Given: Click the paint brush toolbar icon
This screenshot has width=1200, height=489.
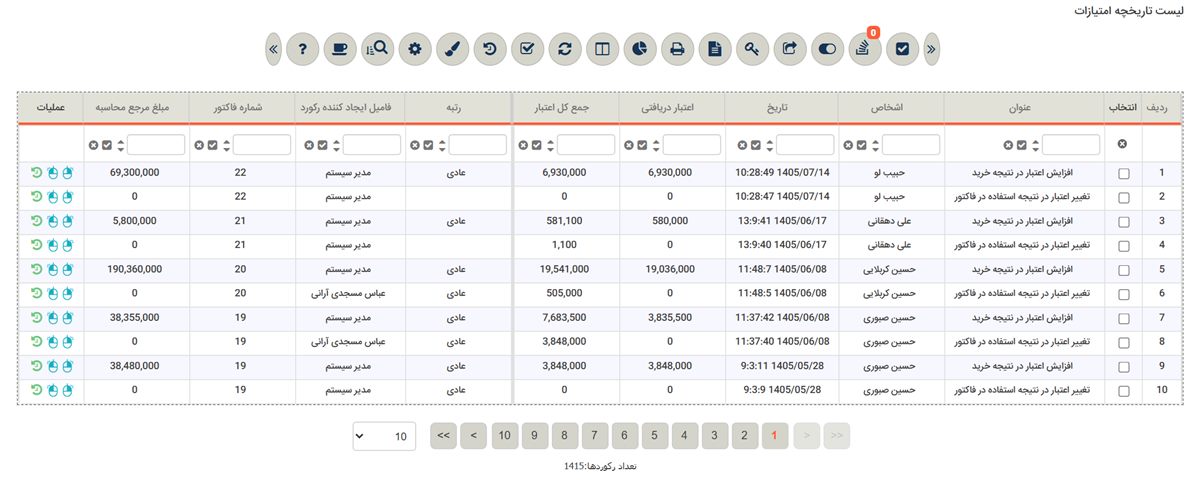Looking at the screenshot, I should [x=452, y=48].
